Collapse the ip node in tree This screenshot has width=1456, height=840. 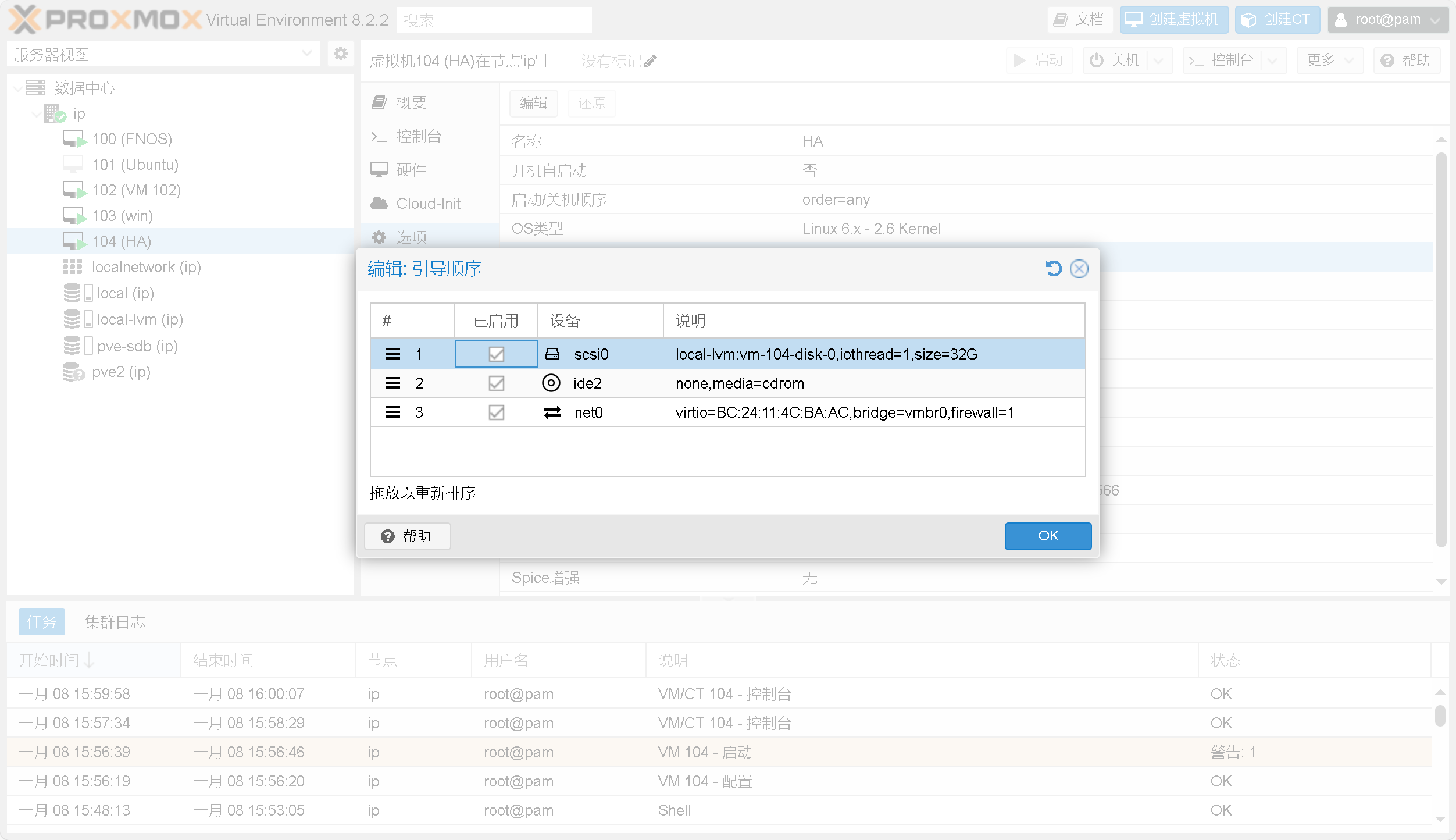coord(37,113)
